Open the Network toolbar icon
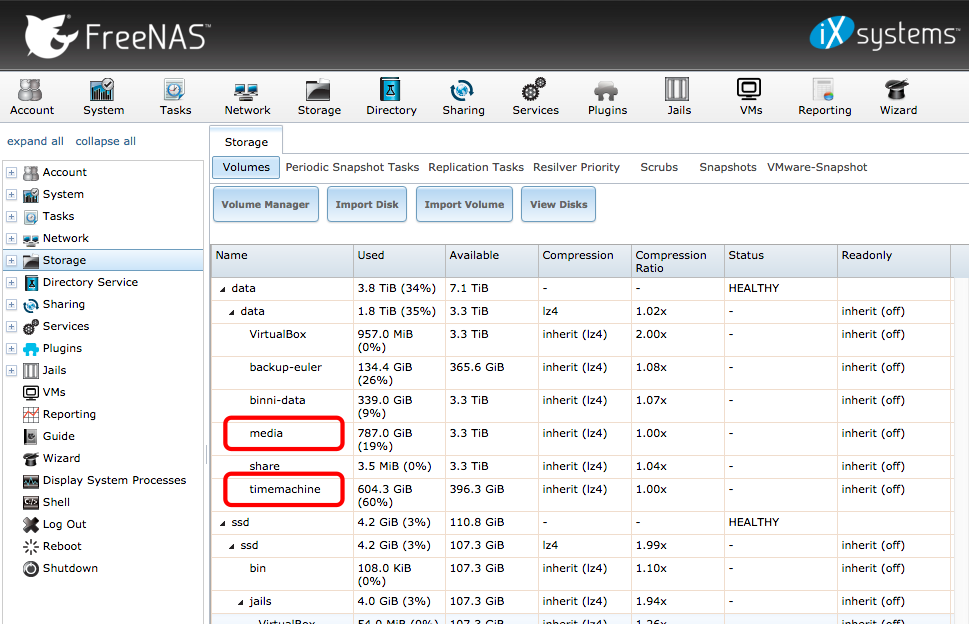Screen dimensions: 969x624 [247, 98]
